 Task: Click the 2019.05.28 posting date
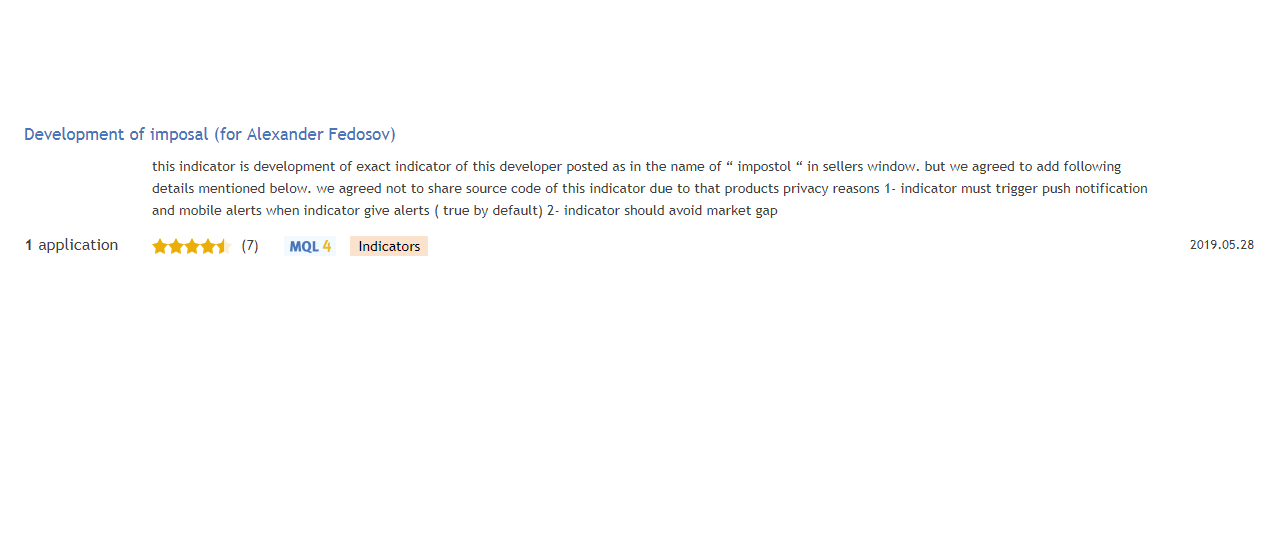click(1221, 245)
